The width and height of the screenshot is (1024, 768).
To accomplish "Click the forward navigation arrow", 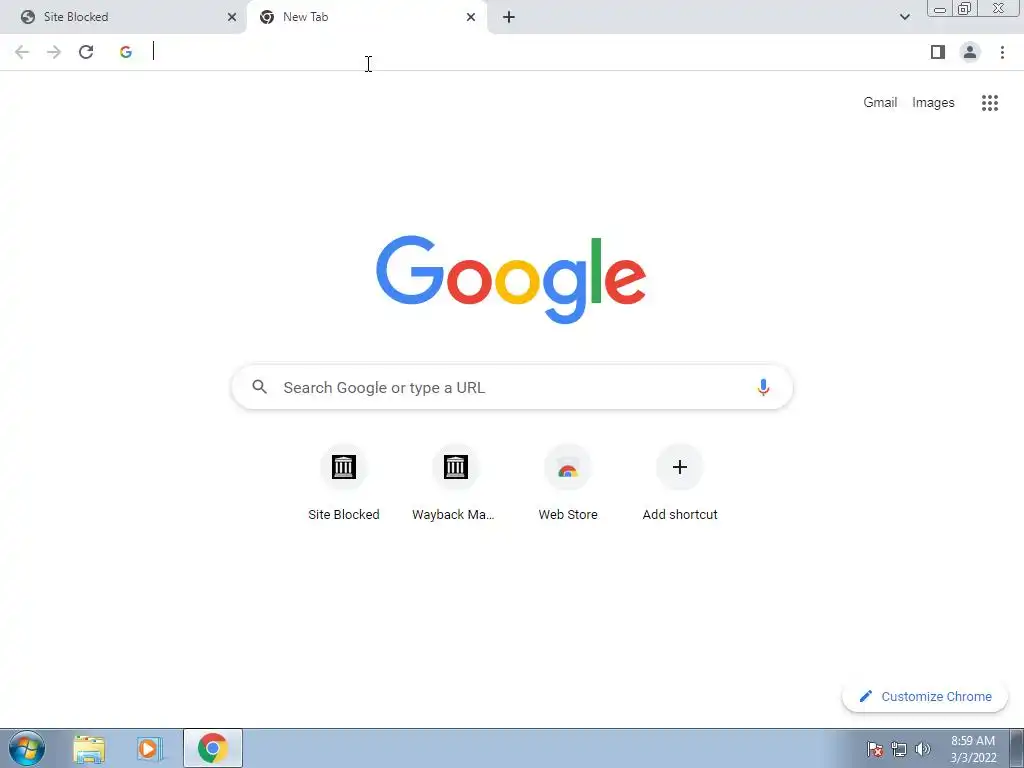I will pos(54,52).
